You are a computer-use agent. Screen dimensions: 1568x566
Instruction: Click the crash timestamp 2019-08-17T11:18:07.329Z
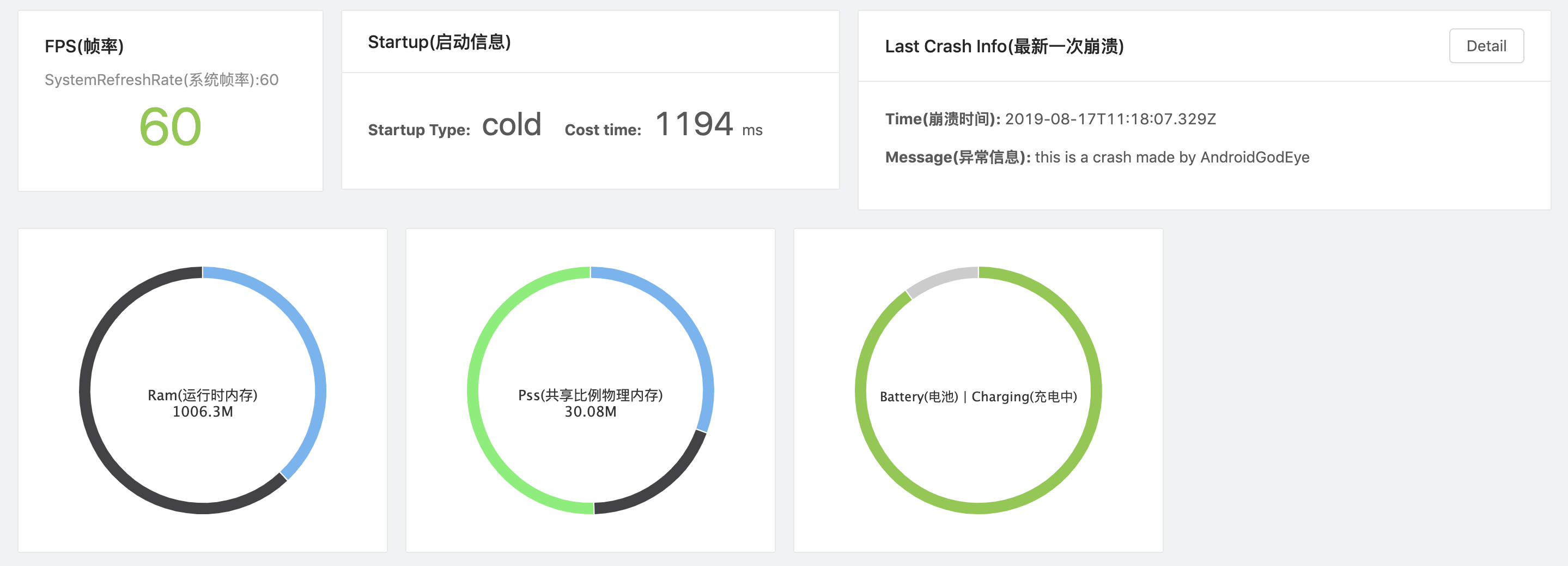coord(1110,119)
